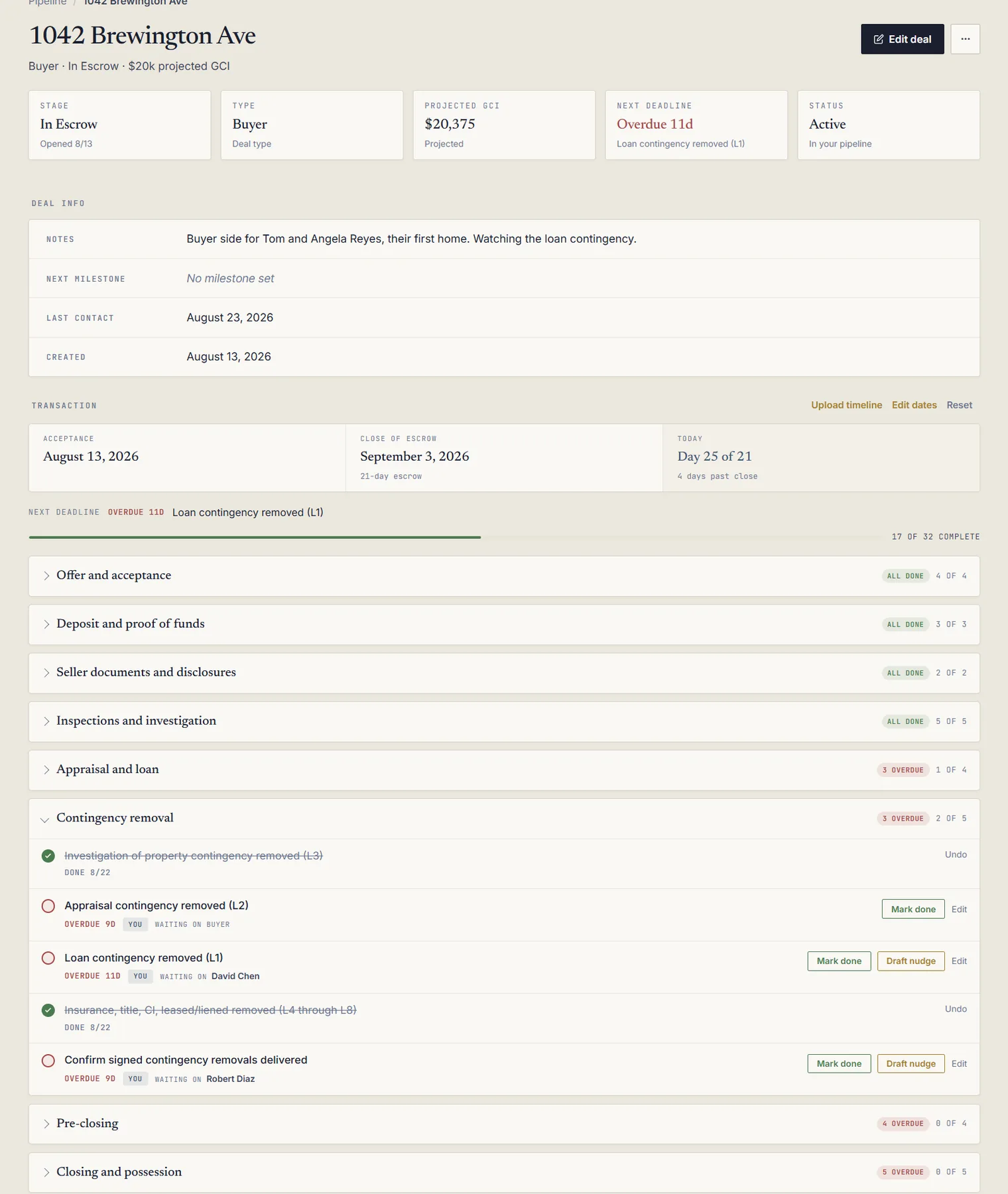Click David Chen's name in the waiting-on label
The height and width of the screenshot is (1194, 1008).
tap(235, 976)
